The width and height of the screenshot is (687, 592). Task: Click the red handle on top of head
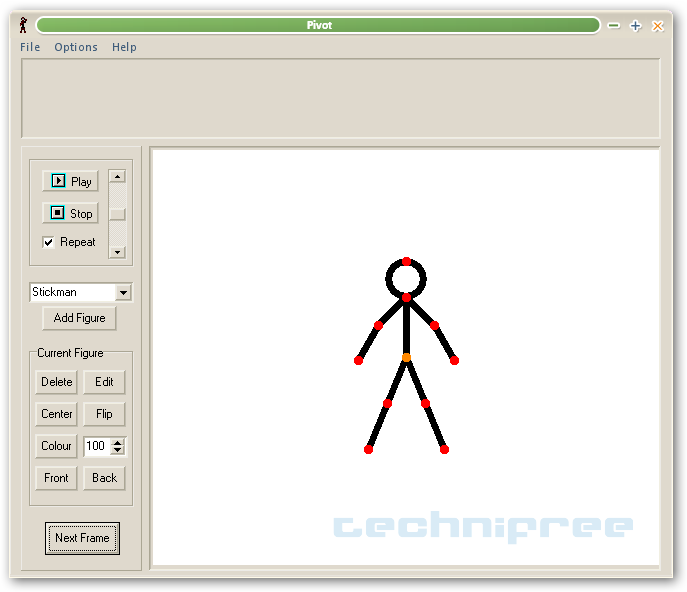[x=406, y=261]
